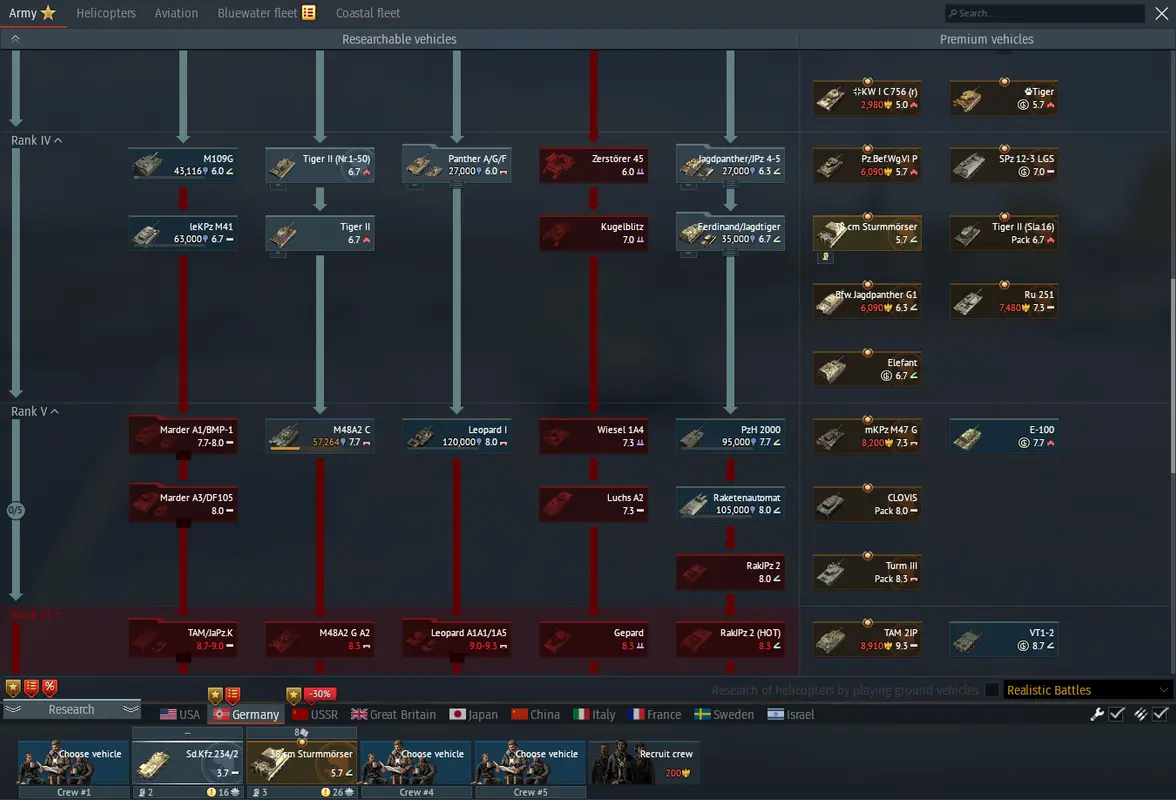Switch to the Army tab
The width and height of the screenshot is (1176, 800).
pos(32,13)
